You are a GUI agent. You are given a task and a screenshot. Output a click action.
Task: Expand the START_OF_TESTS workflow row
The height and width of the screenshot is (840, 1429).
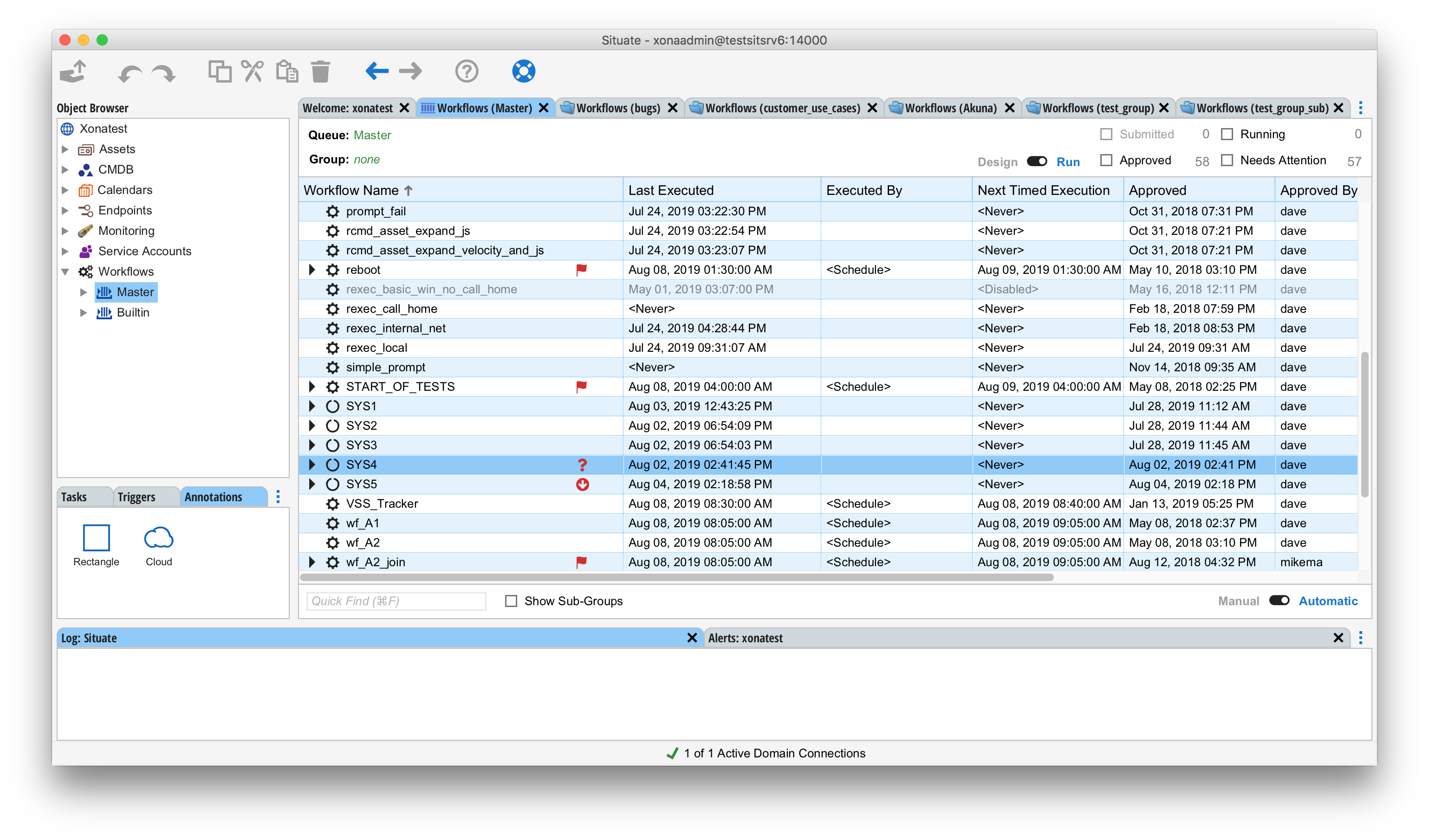pos(312,387)
